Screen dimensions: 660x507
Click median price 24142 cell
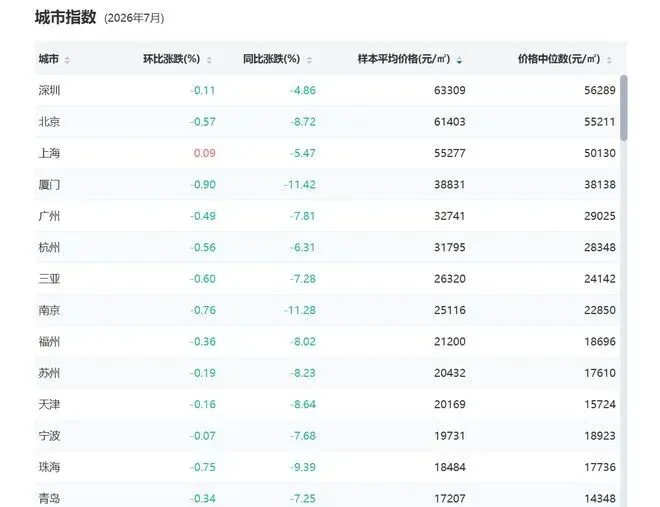(600, 279)
